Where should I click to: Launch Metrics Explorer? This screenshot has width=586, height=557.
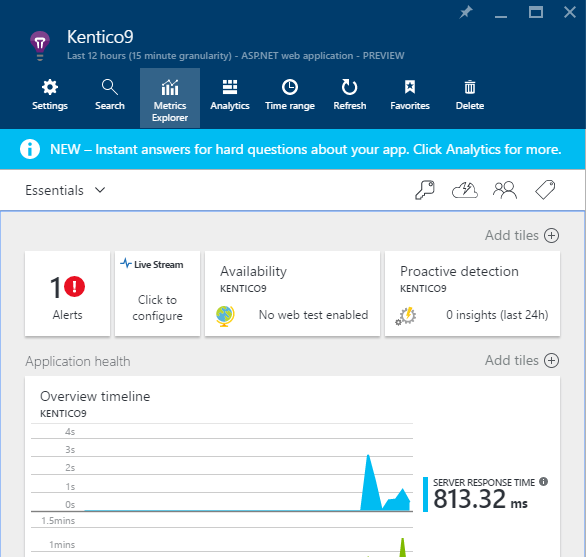tap(170, 98)
